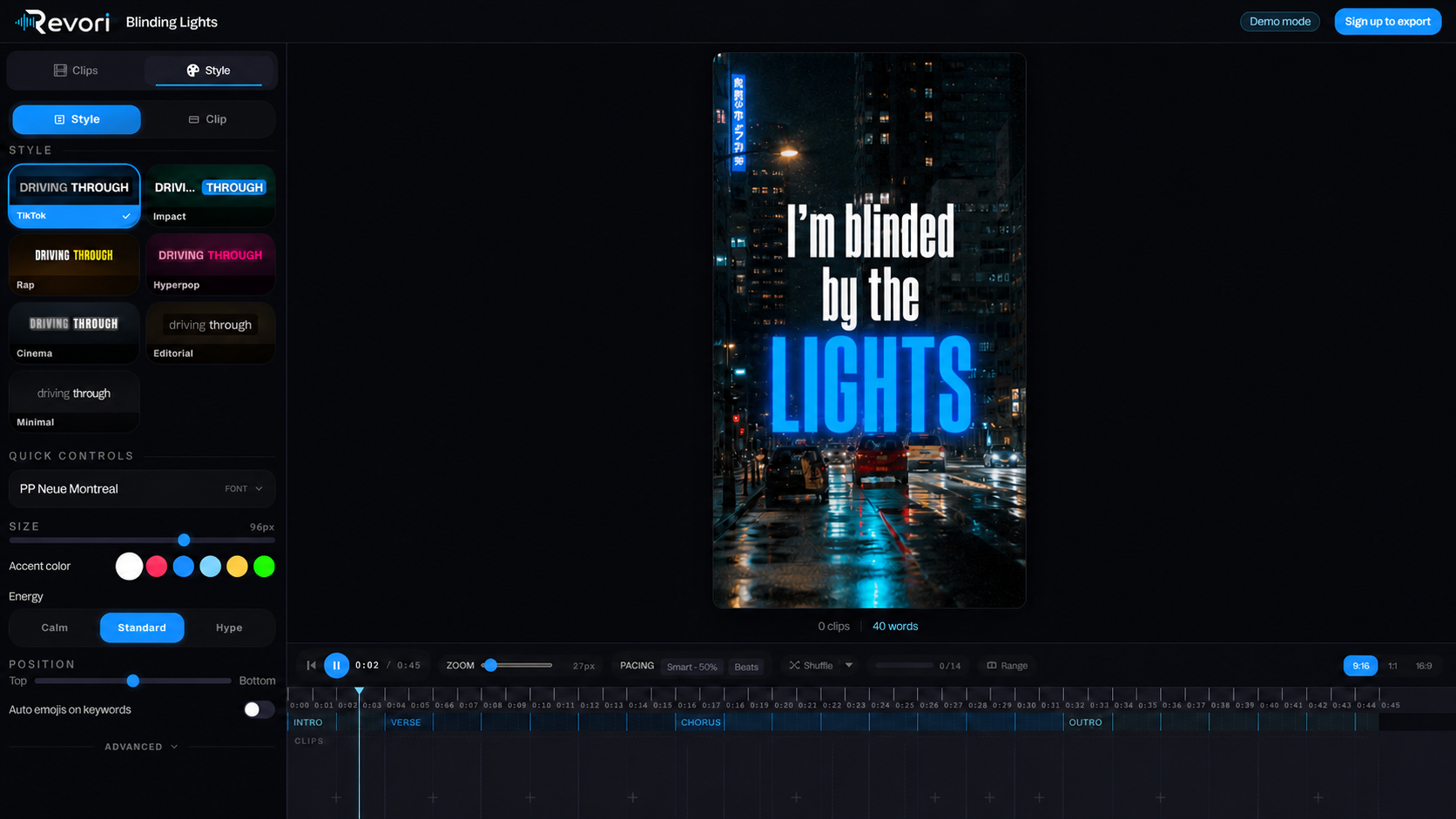Toggle Auto emojis on keywords
1456x819 pixels.
(x=259, y=709)
